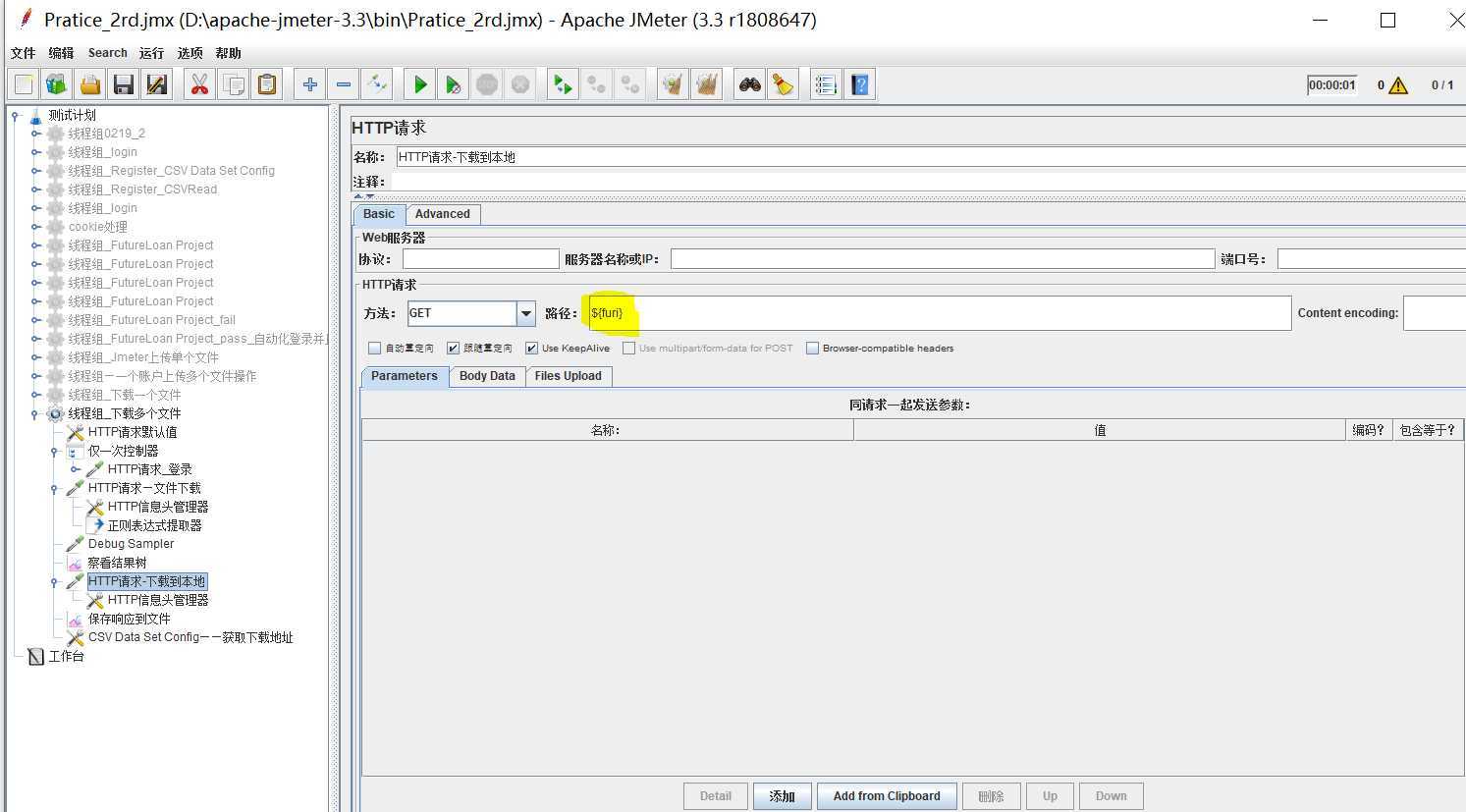
Task: Enable Browser-compatible headers checkbox
Action: 812,348
